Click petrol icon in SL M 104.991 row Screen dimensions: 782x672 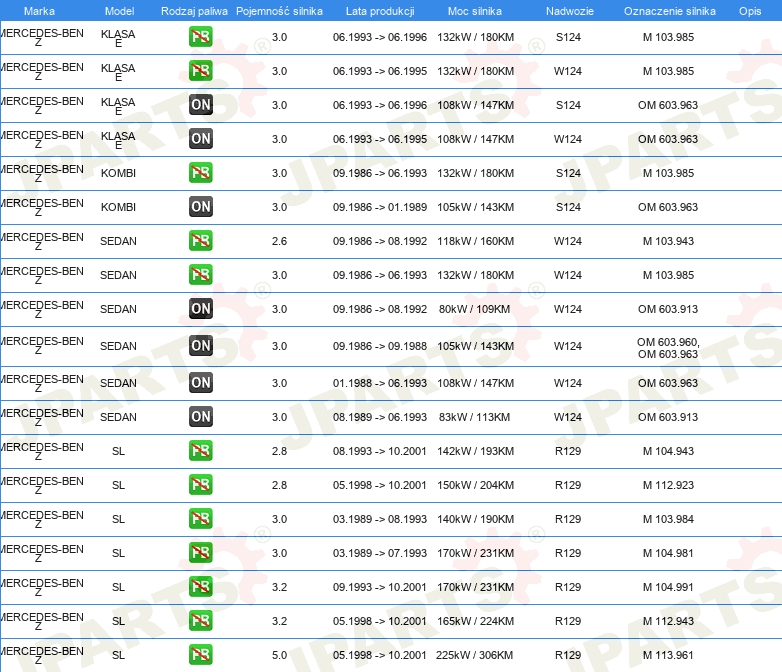tap(200, 586)
